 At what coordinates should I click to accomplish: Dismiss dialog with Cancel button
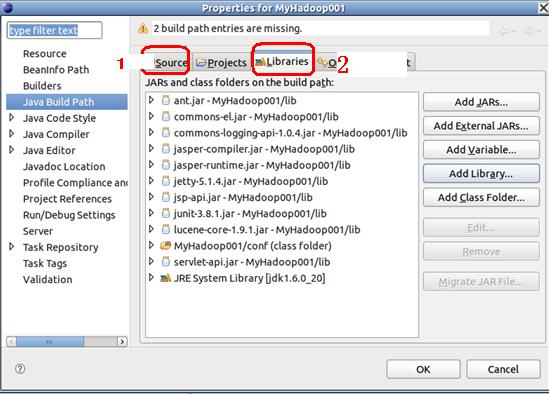(x=503, y=369)
